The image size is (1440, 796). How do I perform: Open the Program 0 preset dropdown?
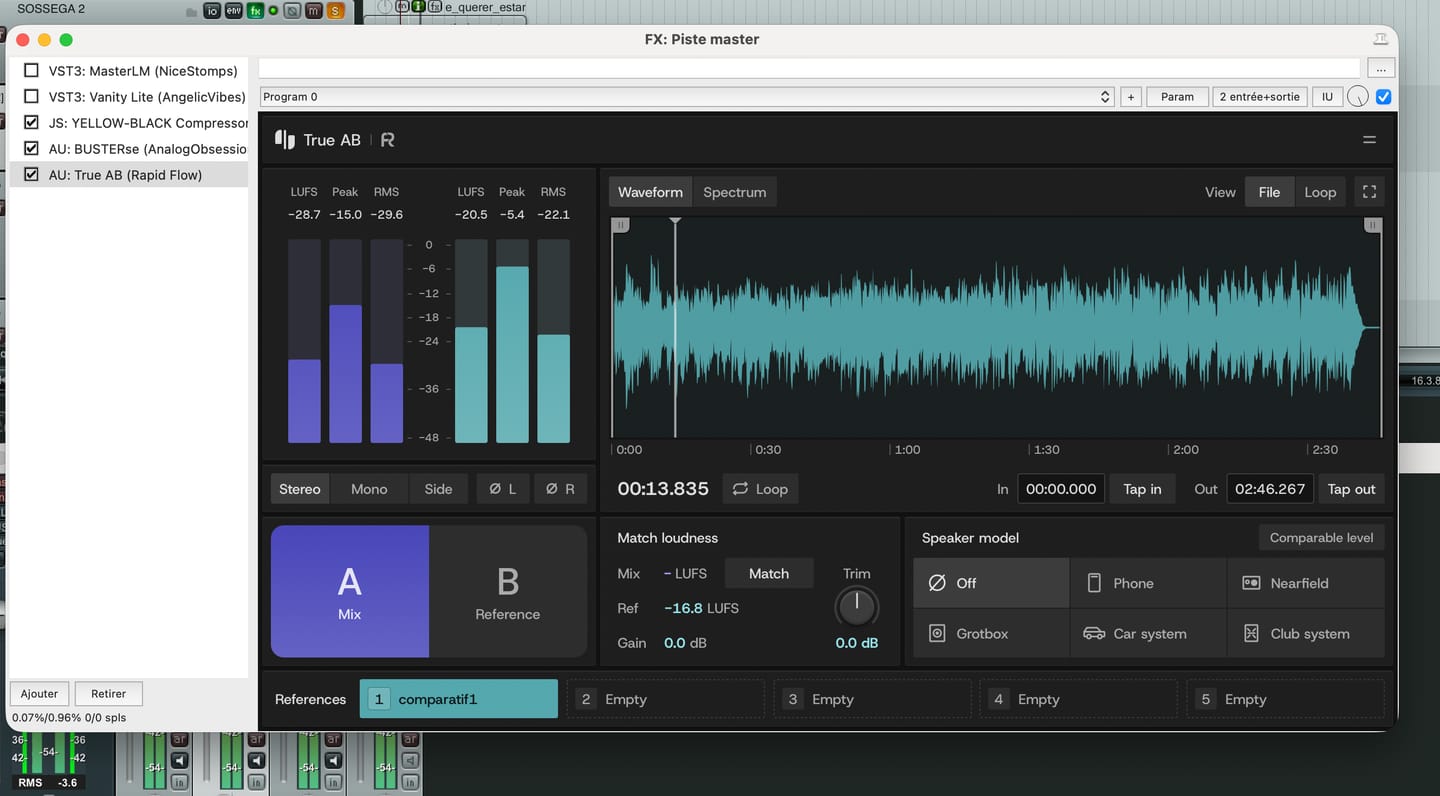pos(686,97)
